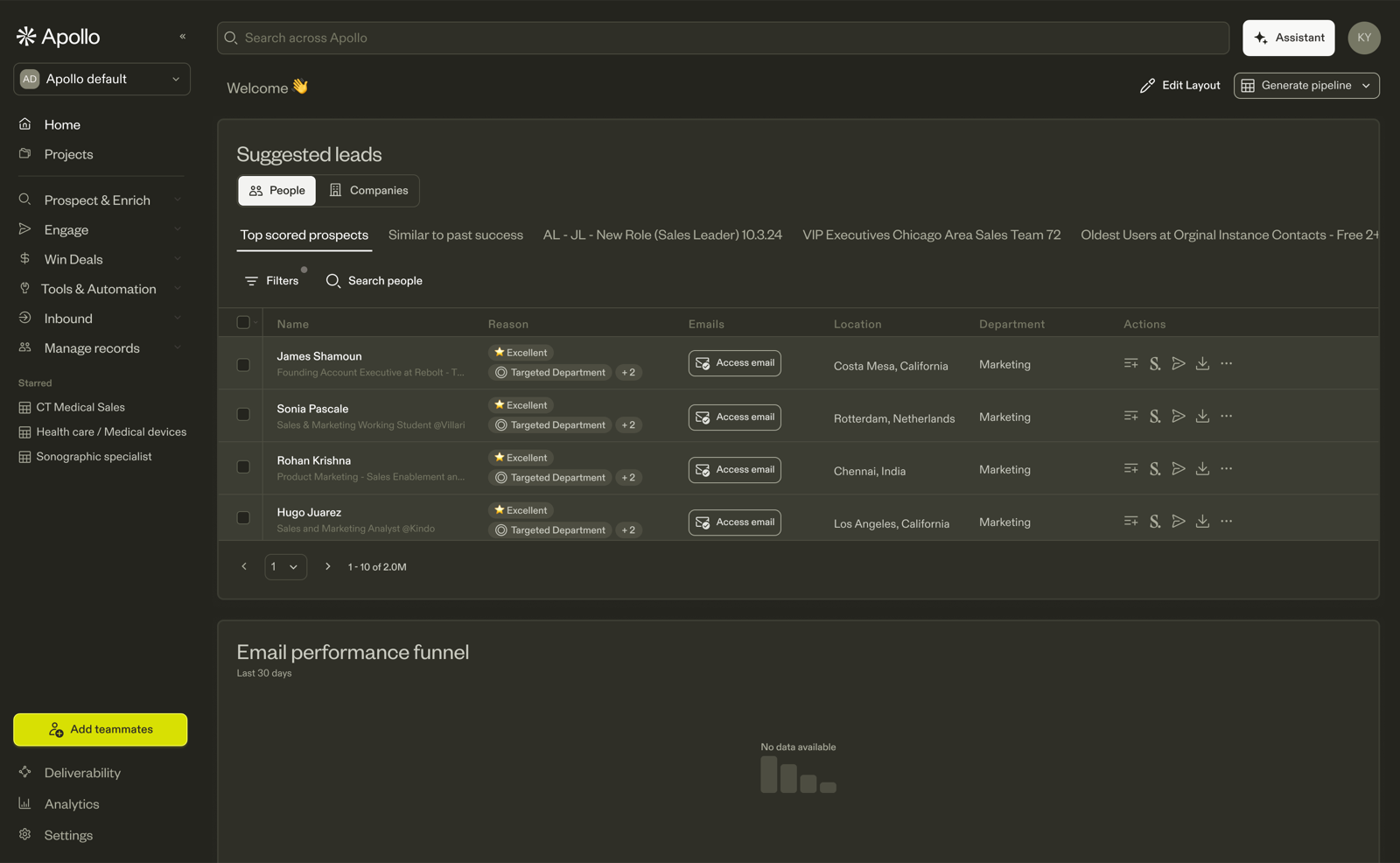Open the page number dropdown

coord(285,567)
